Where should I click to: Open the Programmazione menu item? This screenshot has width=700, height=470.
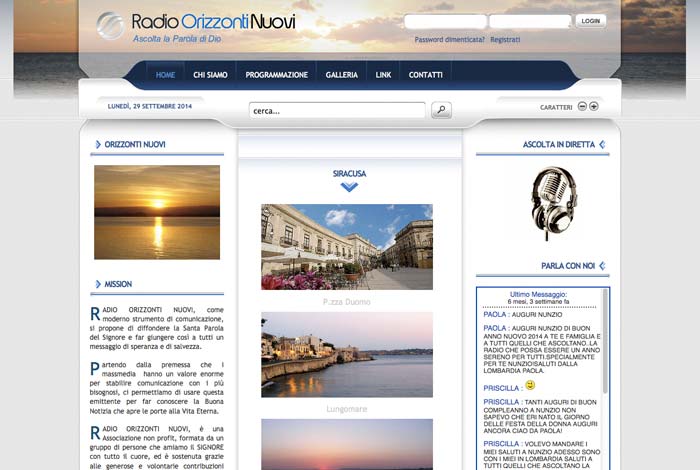276,75
